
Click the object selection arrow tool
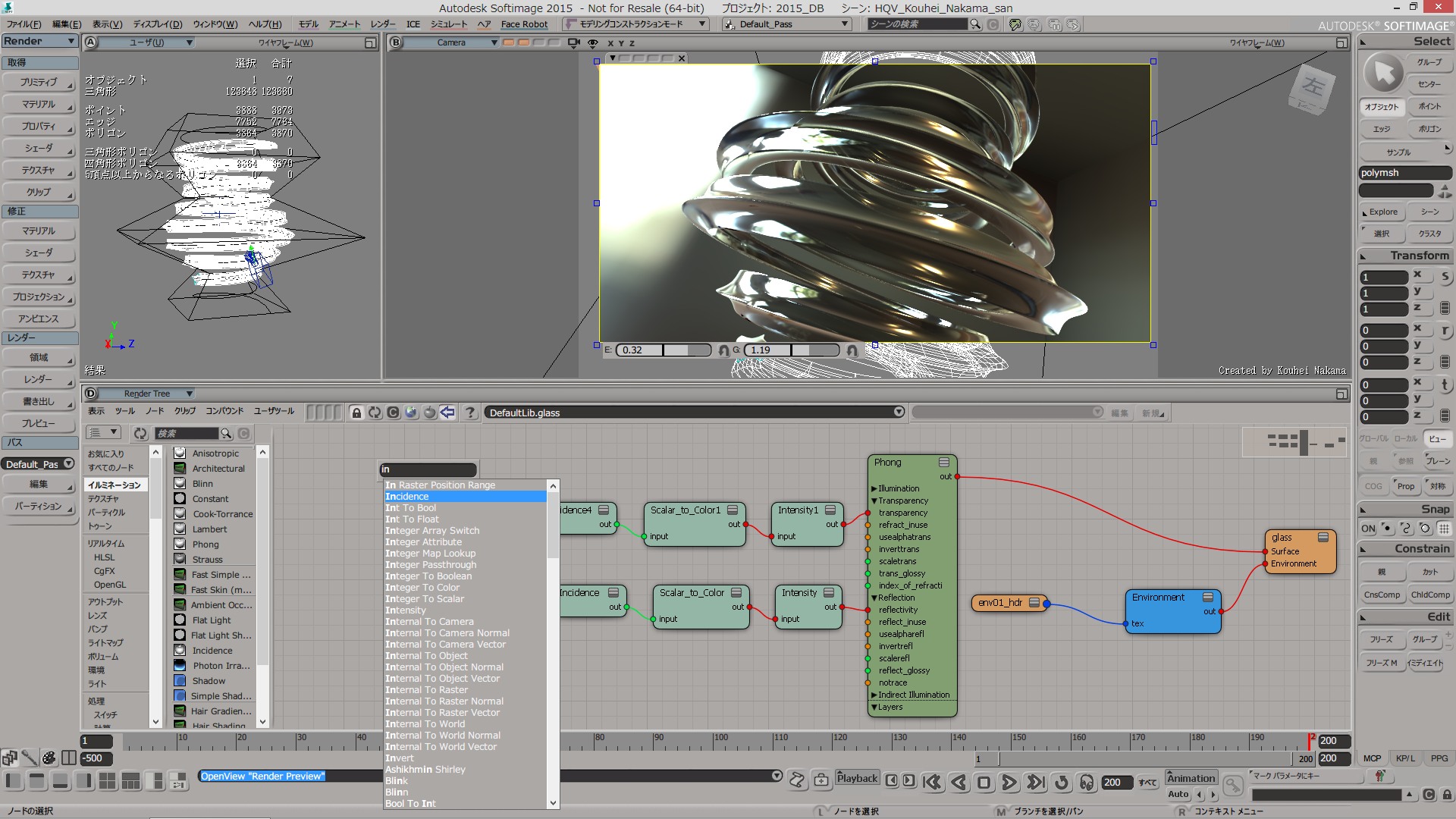coord(1383,74)
